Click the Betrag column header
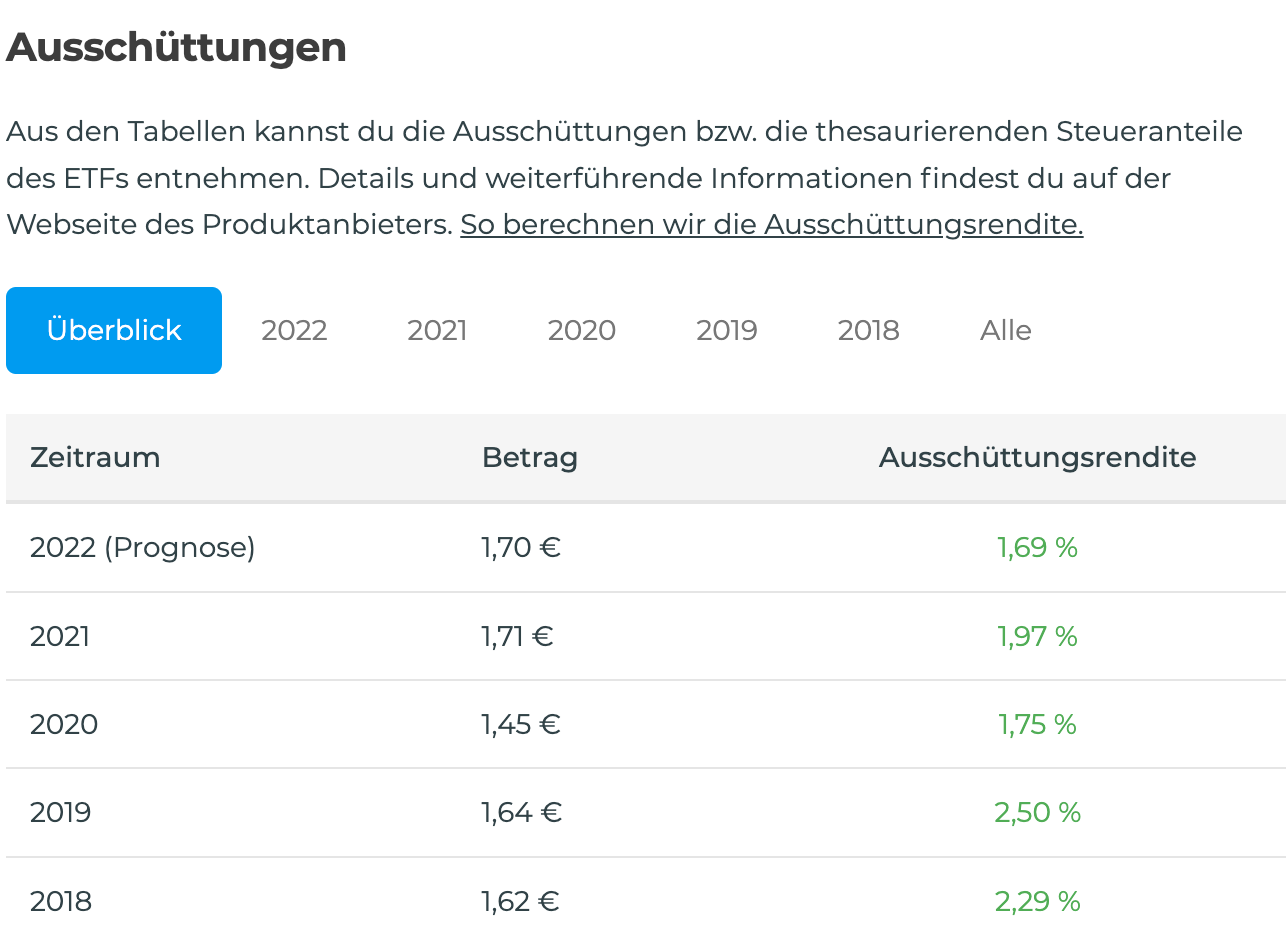The image size is (1286, 940). (530, 458)
